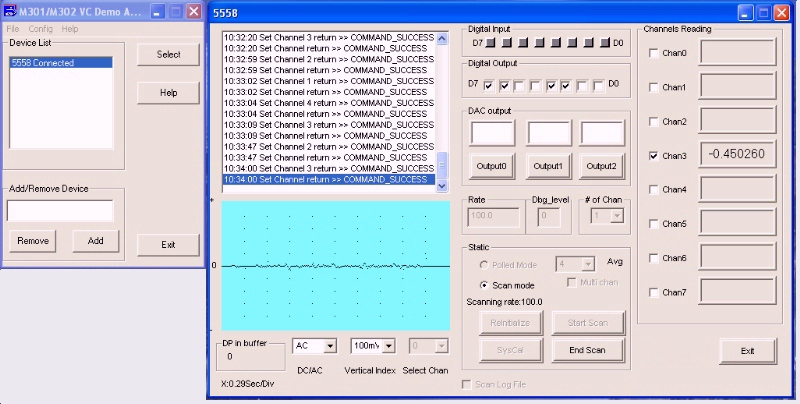Viewport: 800px width, 404px height.
Task: Tick the Chan7 channel checkbox
Action: pos(654,292)
